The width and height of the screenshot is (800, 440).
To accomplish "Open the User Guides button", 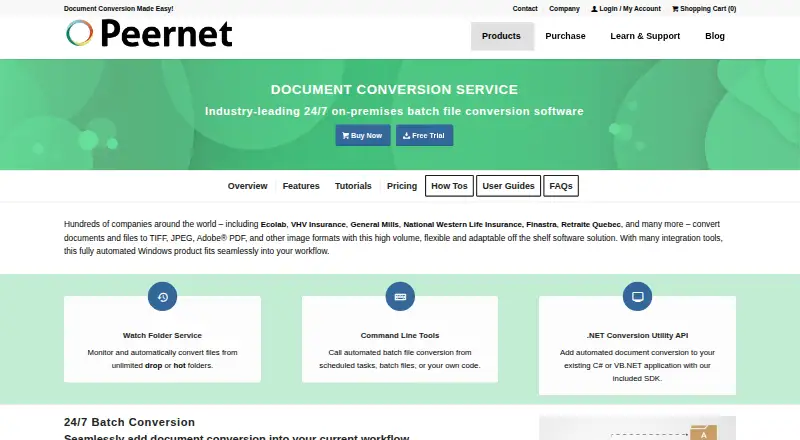I will tap(509, 186).
